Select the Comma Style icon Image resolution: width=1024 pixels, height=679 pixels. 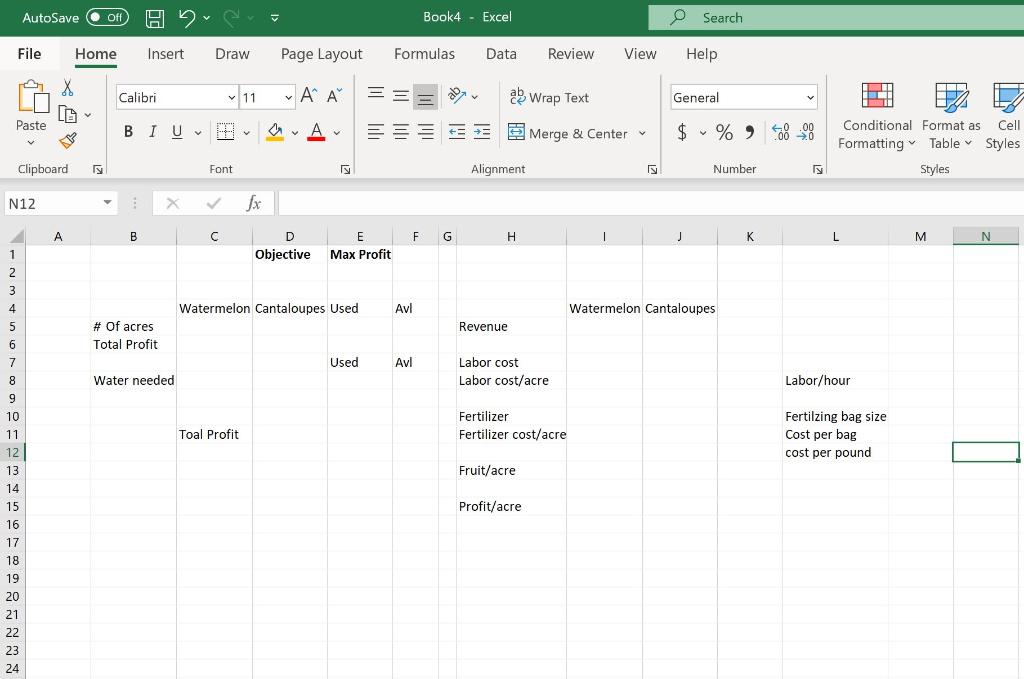point(748,132)
